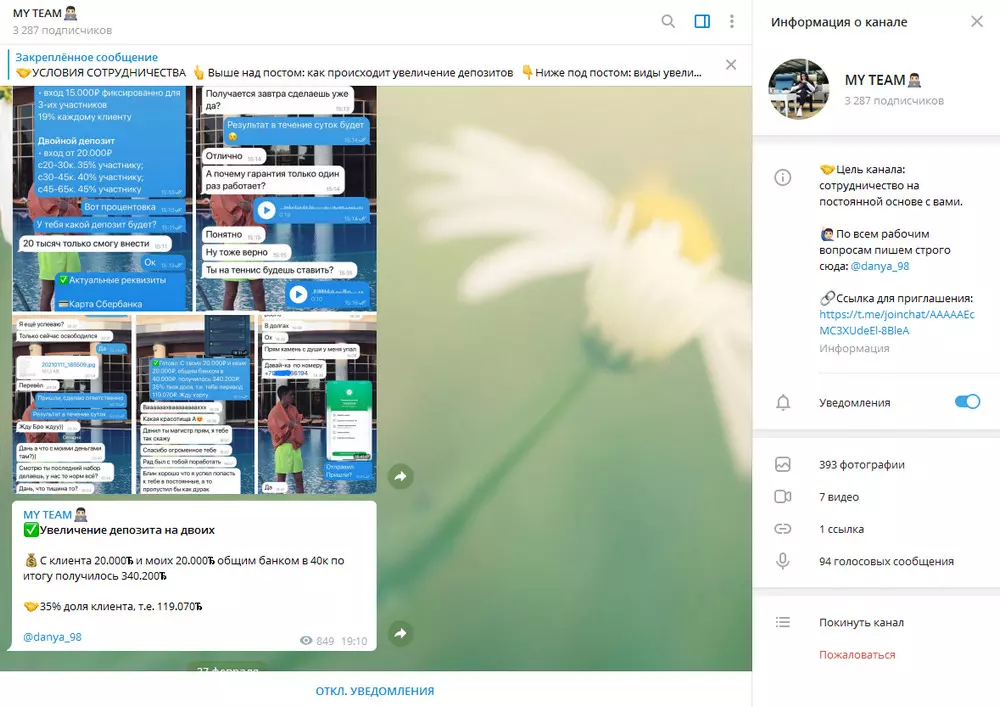This screenshot has width=1000, height=707.
Task: Close the channel info panel
Action: (x=976, y=22)
